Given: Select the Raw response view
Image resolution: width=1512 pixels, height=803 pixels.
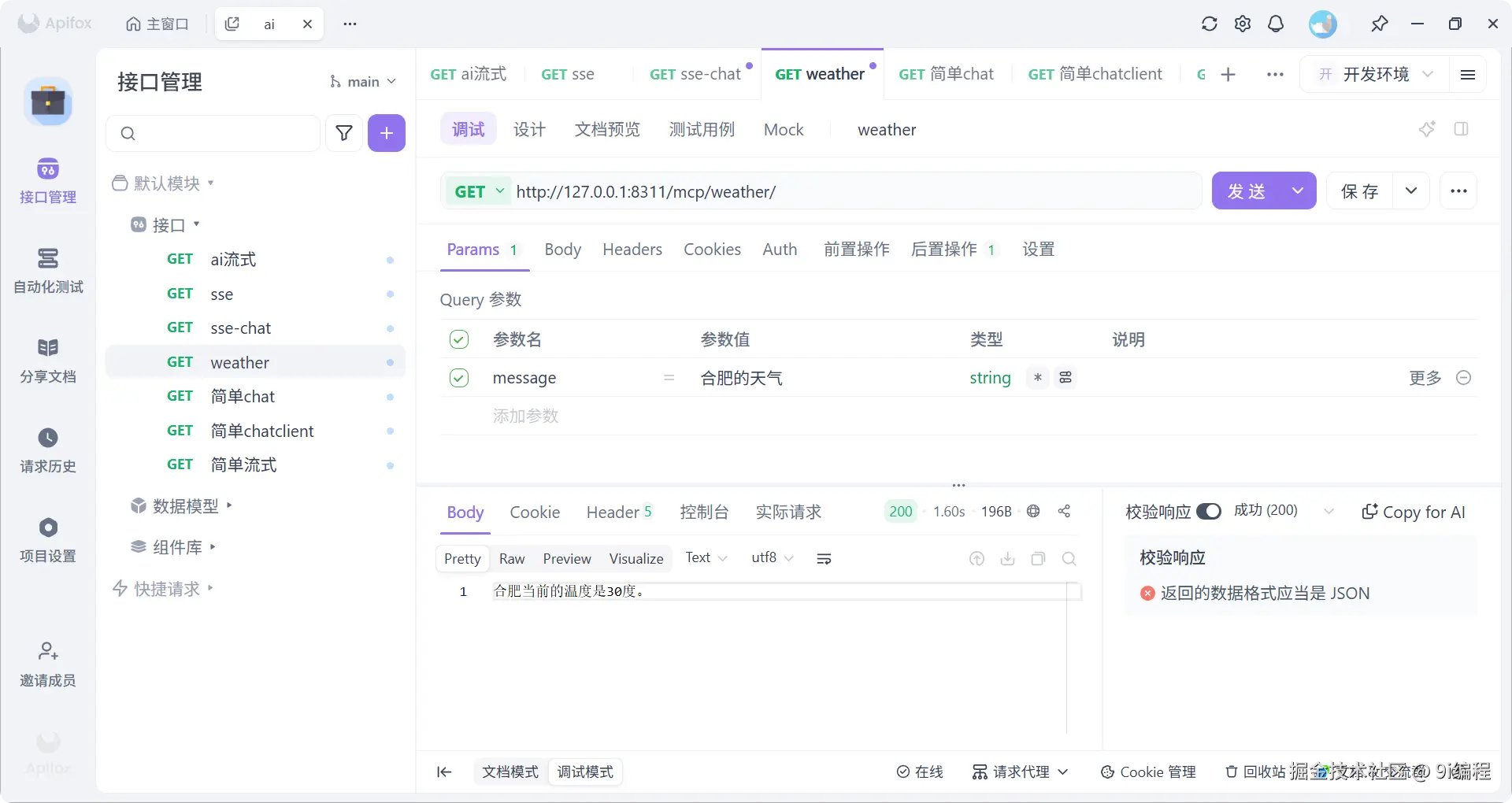Looking at the screenshot, I should pos(512,559).
